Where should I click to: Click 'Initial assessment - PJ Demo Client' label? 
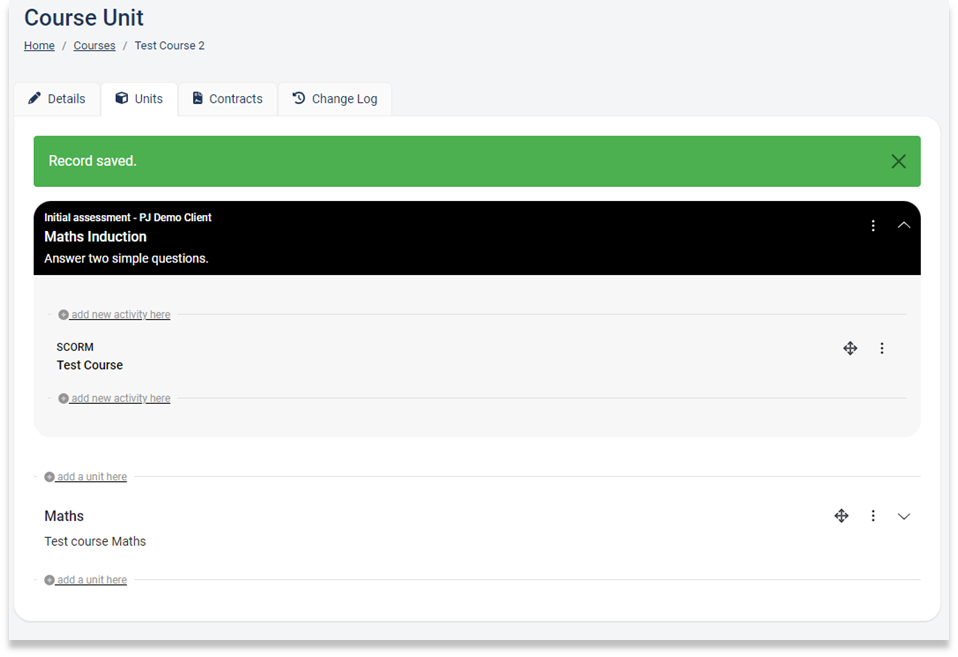pyautogui.click(x=128, y=218)
